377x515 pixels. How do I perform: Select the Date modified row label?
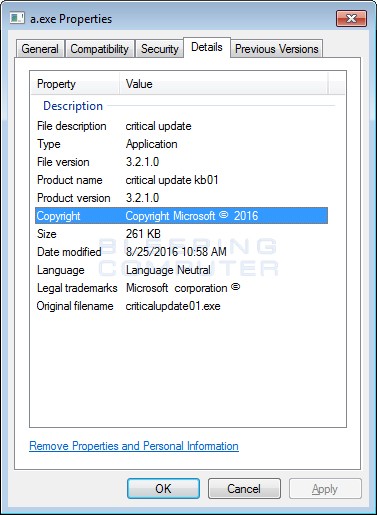point(69,252)
